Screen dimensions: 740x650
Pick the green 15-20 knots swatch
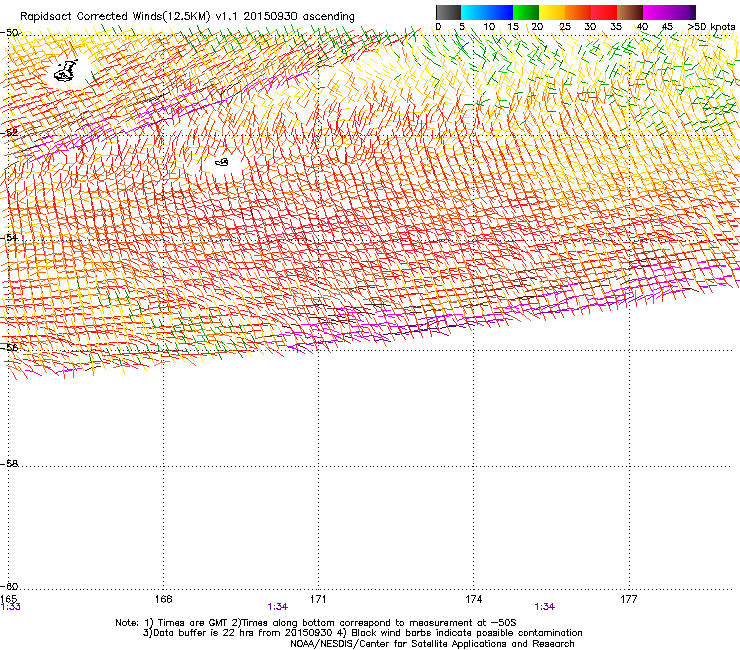tap(526, 12)
